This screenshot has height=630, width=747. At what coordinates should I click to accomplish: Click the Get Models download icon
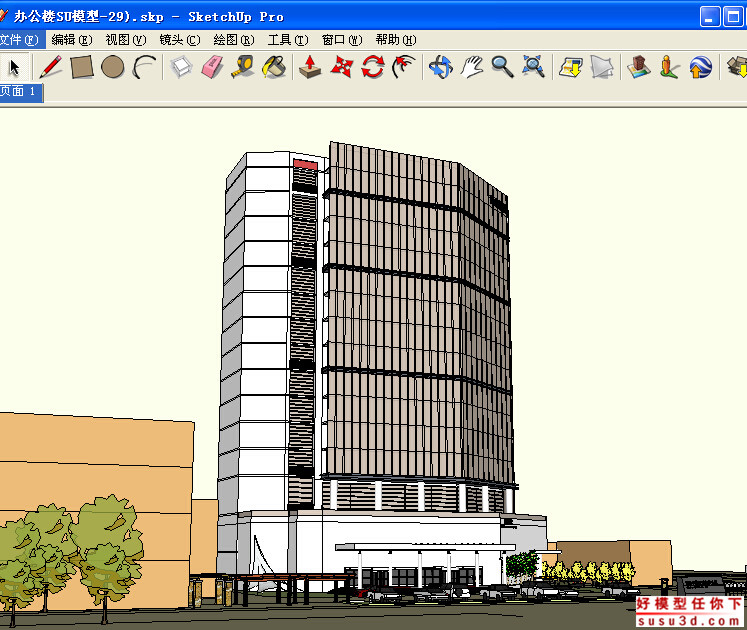tap(571, 67)
